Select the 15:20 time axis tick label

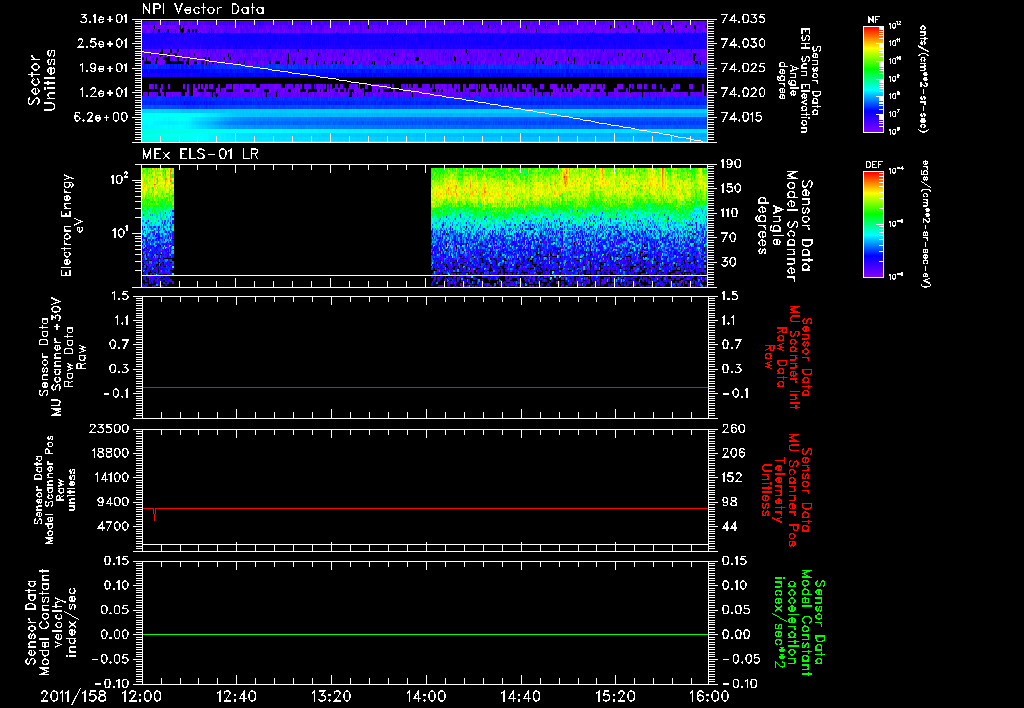coord(615,697)
